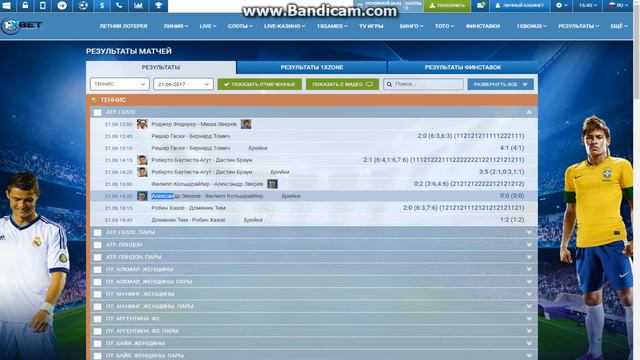Image resolution: width=640 pixels, height=360 pixels.
Task: Open the 21-06-2017 date dropdown
Action: click(183, 84)
